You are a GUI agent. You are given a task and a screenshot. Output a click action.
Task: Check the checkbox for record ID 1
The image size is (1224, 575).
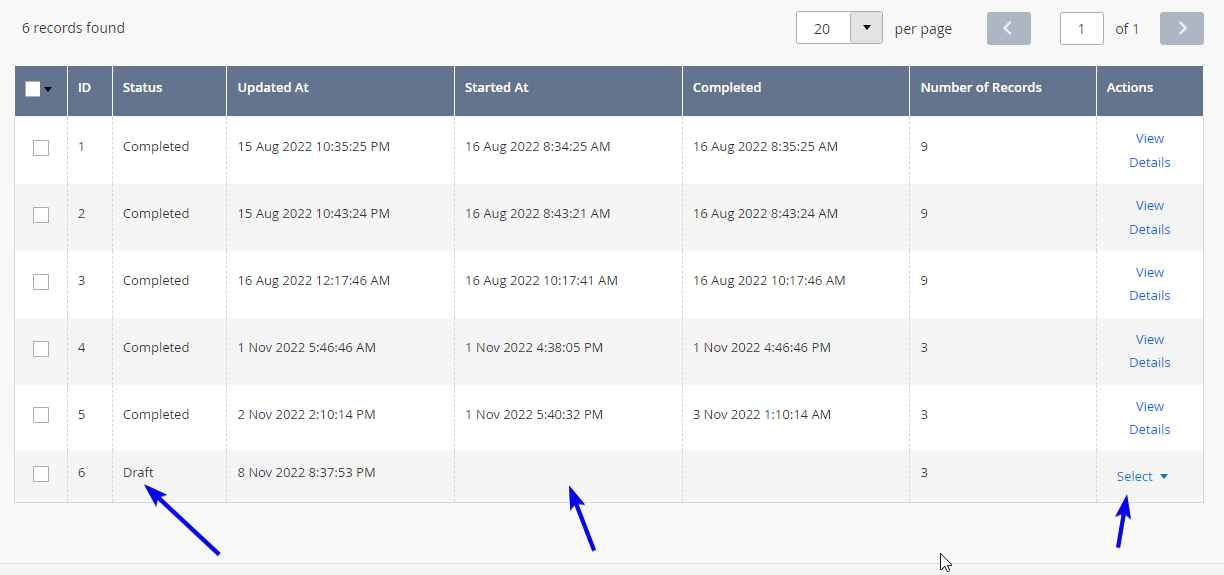[41, 148]
